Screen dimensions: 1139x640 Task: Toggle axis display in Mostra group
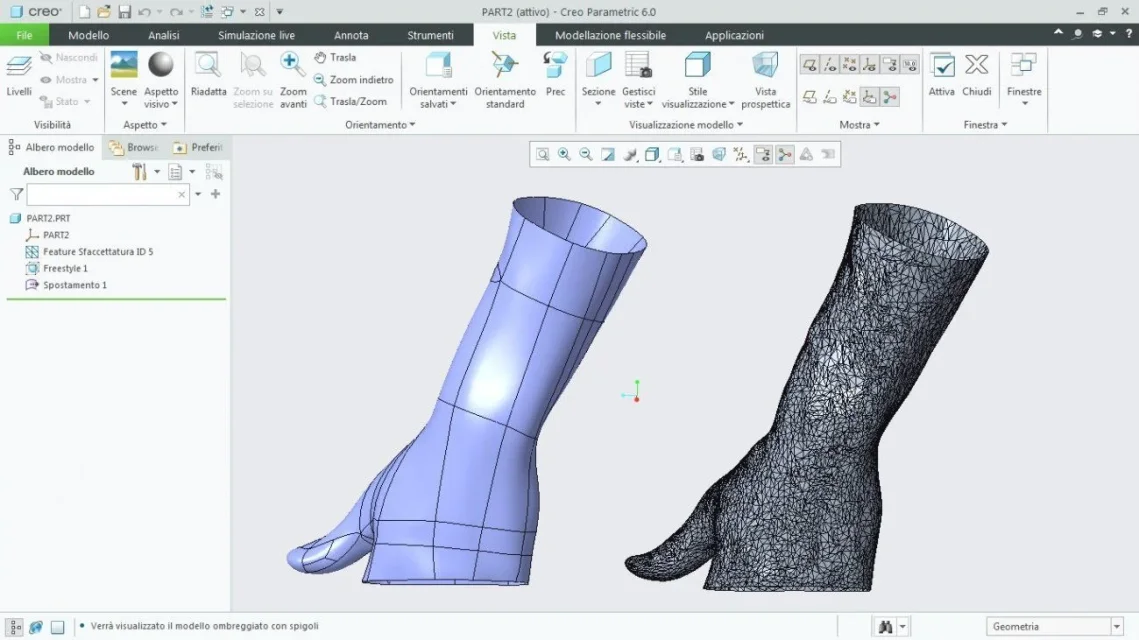click(830, 65)
